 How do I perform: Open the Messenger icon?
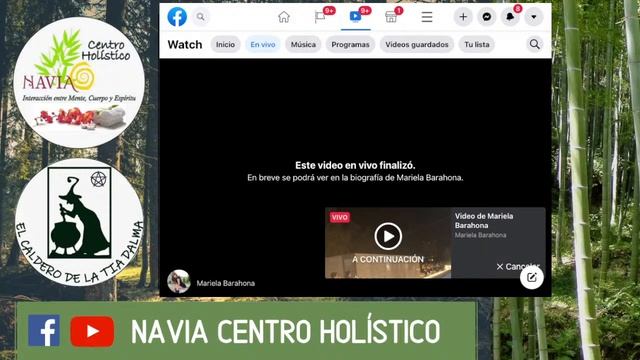pyautogui.click(x=487, y=17)
